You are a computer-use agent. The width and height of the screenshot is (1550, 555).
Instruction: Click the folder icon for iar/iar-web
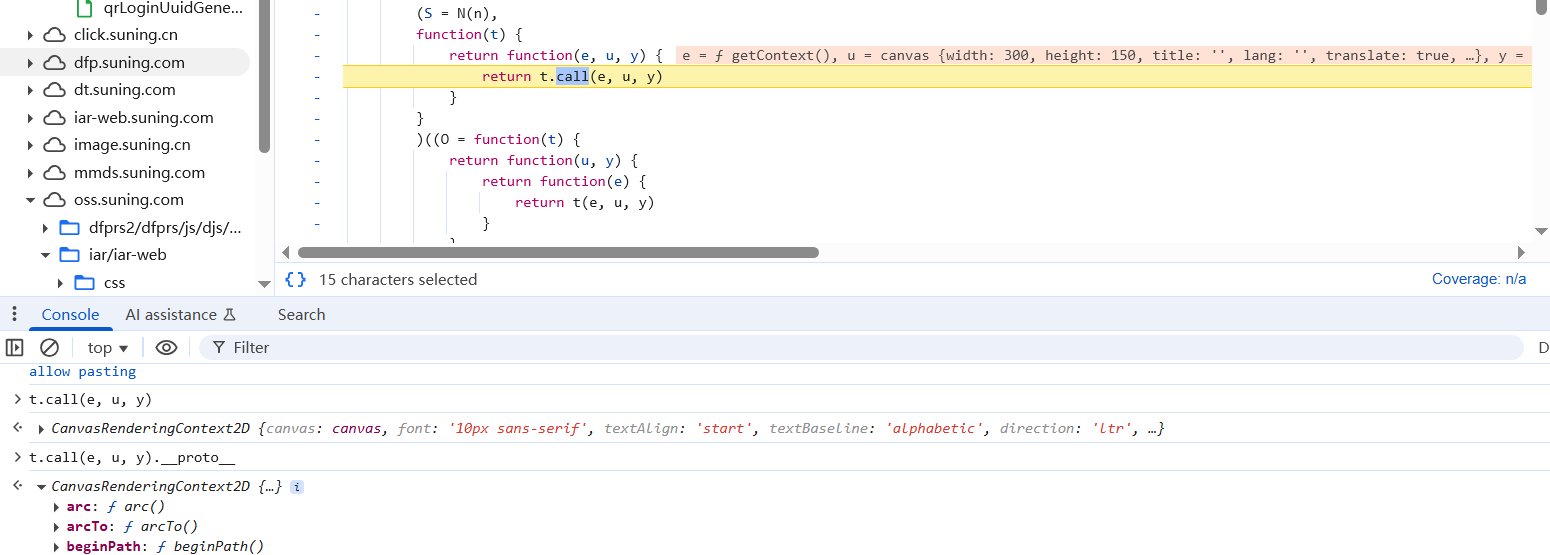pos(69,254)
